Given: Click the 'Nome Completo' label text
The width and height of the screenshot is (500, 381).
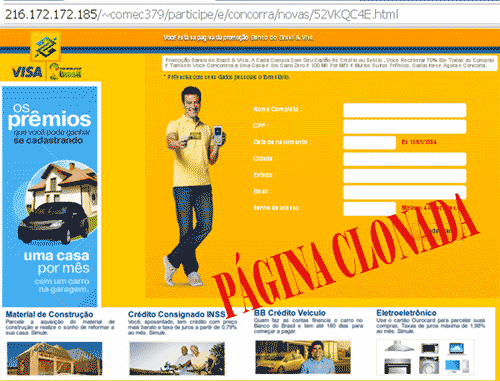Looking at the screenshot, I should [278, 109].
